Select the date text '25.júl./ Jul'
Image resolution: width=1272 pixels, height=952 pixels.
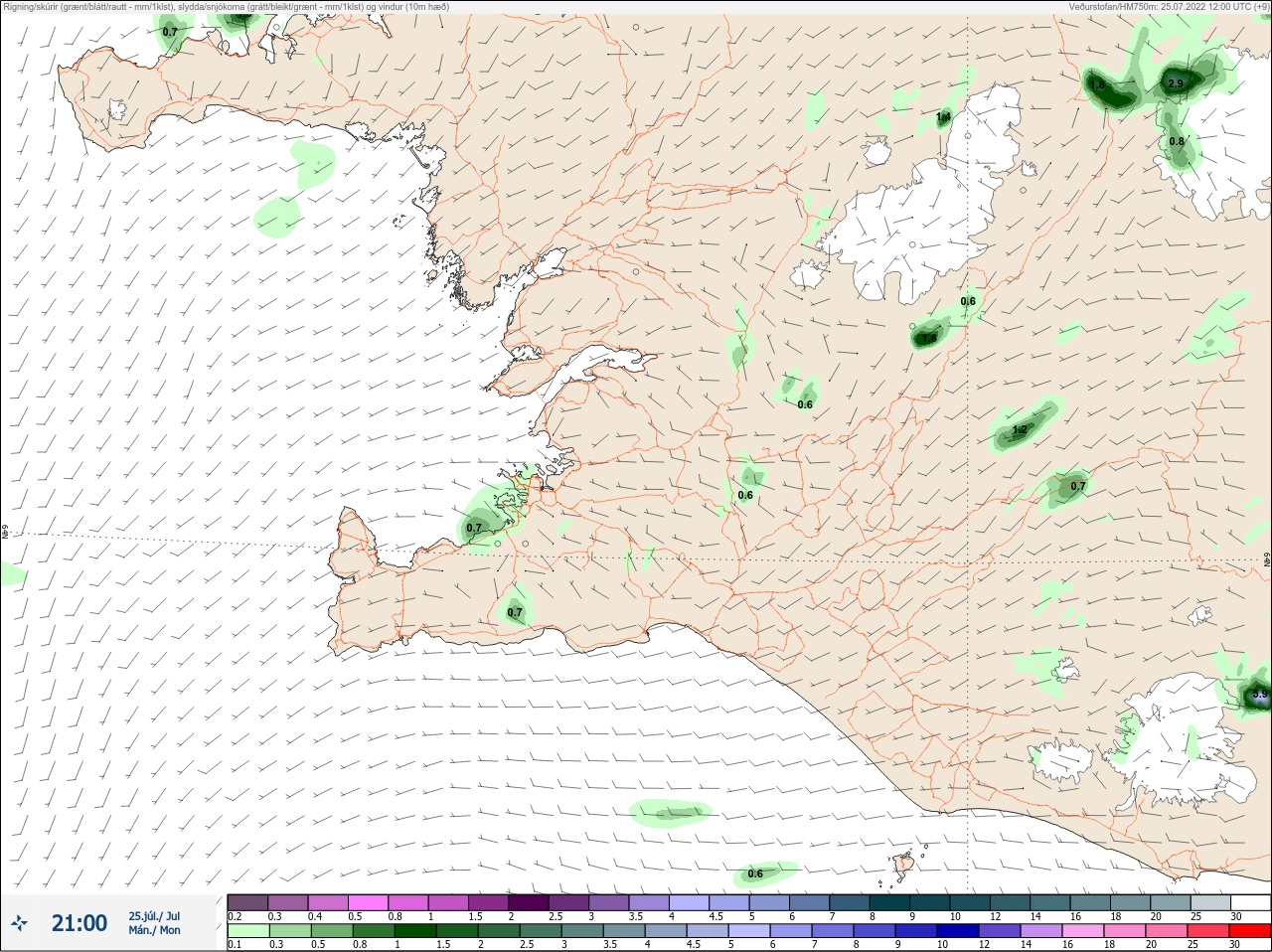(154, 916)
